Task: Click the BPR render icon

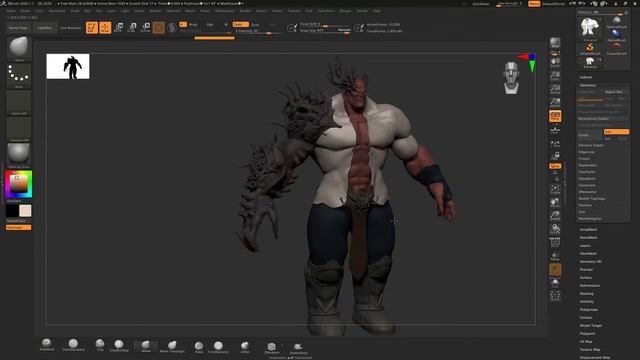Action: point(555,43)
